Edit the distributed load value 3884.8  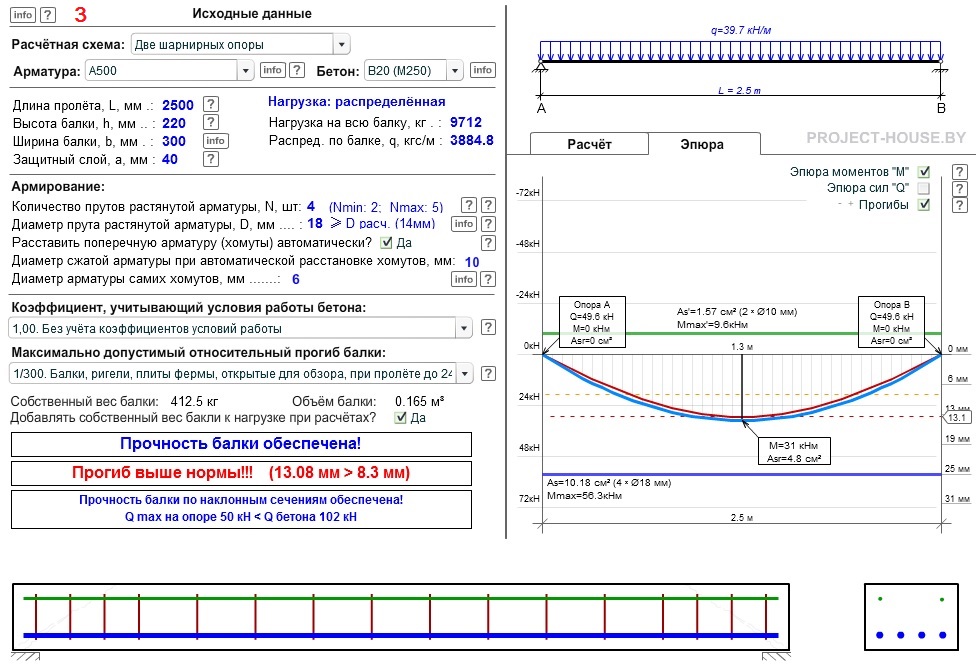click(x=472, y=140)
